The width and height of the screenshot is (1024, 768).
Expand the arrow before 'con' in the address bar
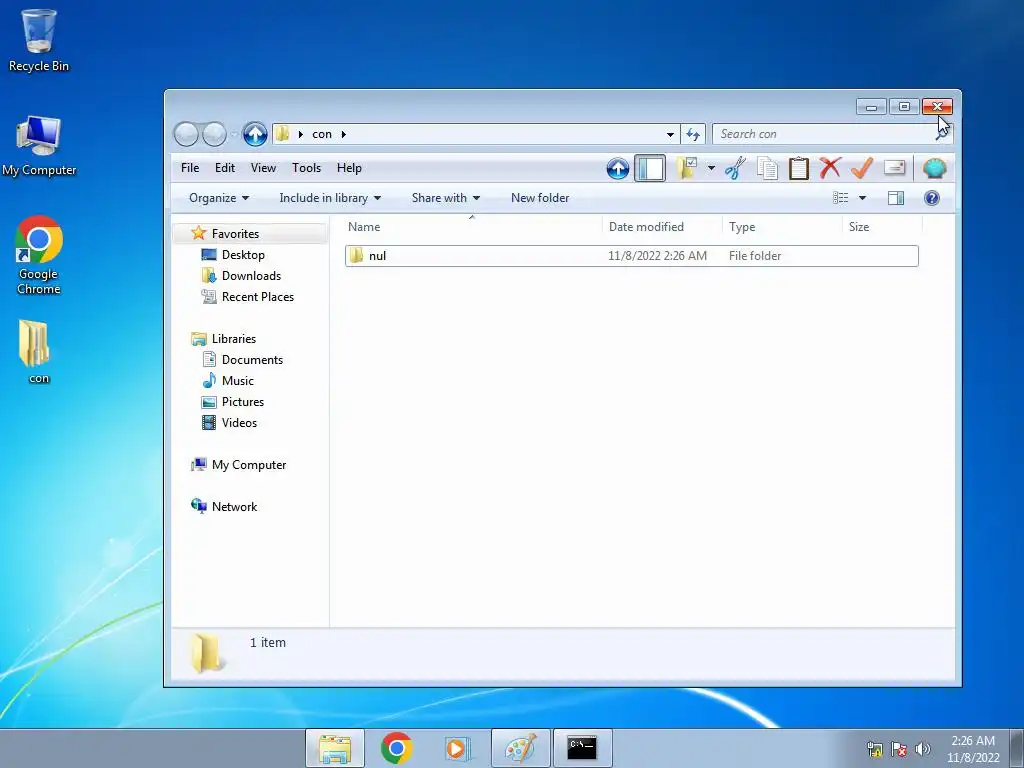300,134
